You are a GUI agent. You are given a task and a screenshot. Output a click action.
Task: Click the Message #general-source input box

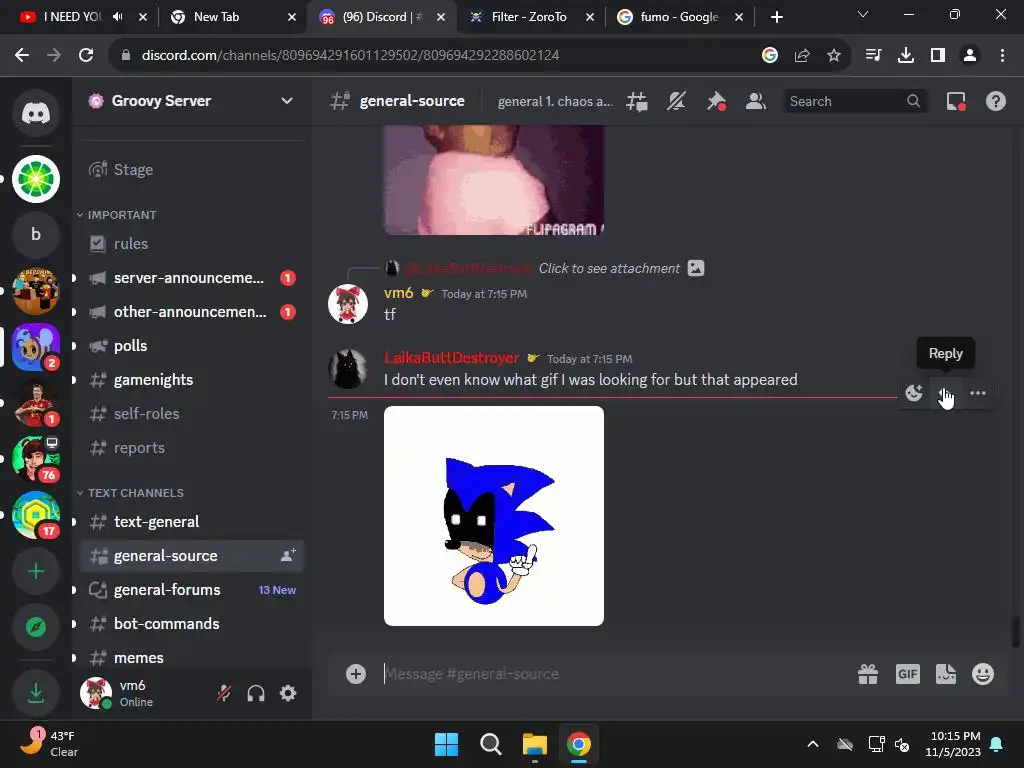click(x=614, y=674)
